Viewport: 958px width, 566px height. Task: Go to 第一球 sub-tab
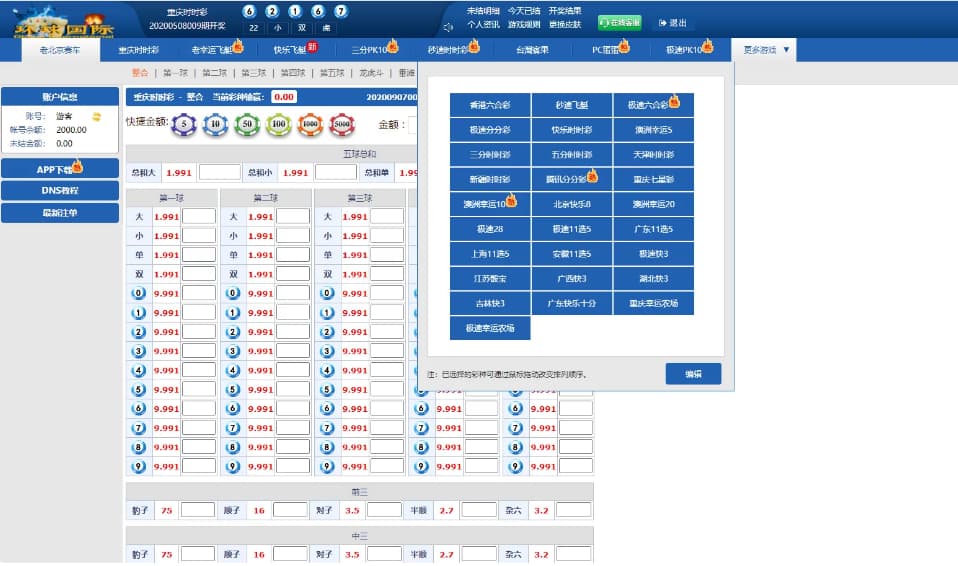coord(175,73)
